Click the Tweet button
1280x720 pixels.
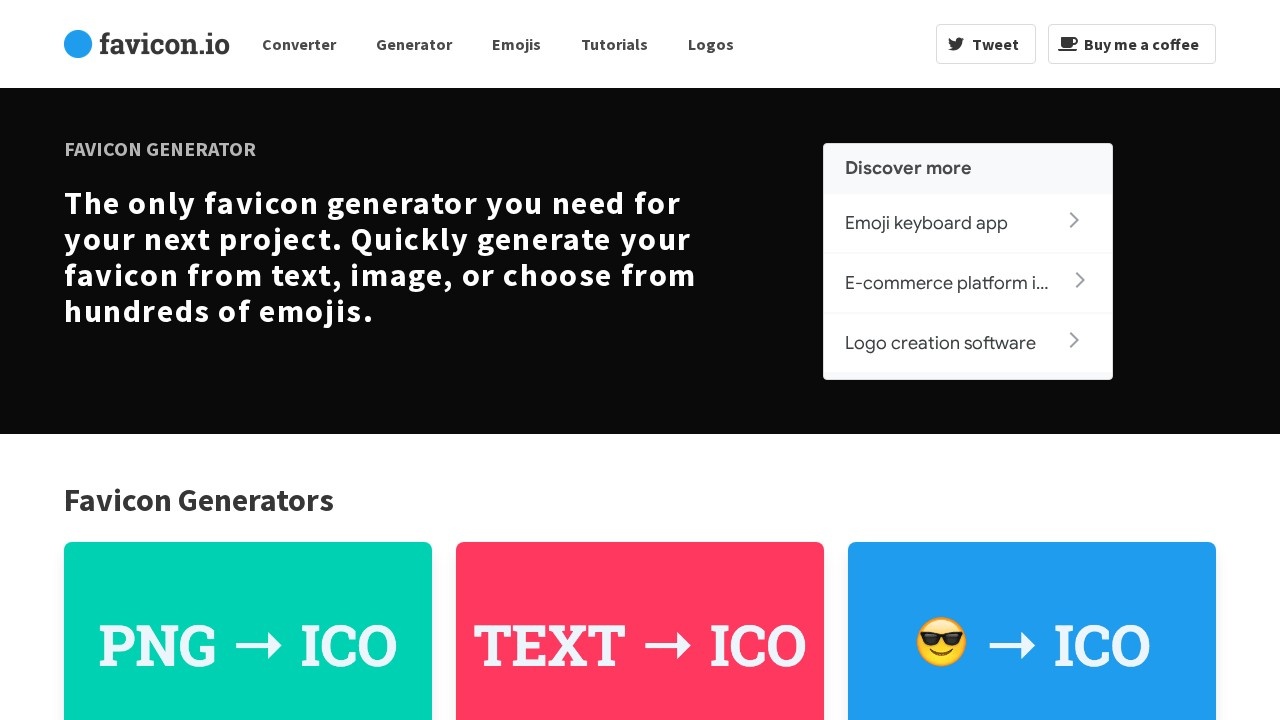click(986, 44)
